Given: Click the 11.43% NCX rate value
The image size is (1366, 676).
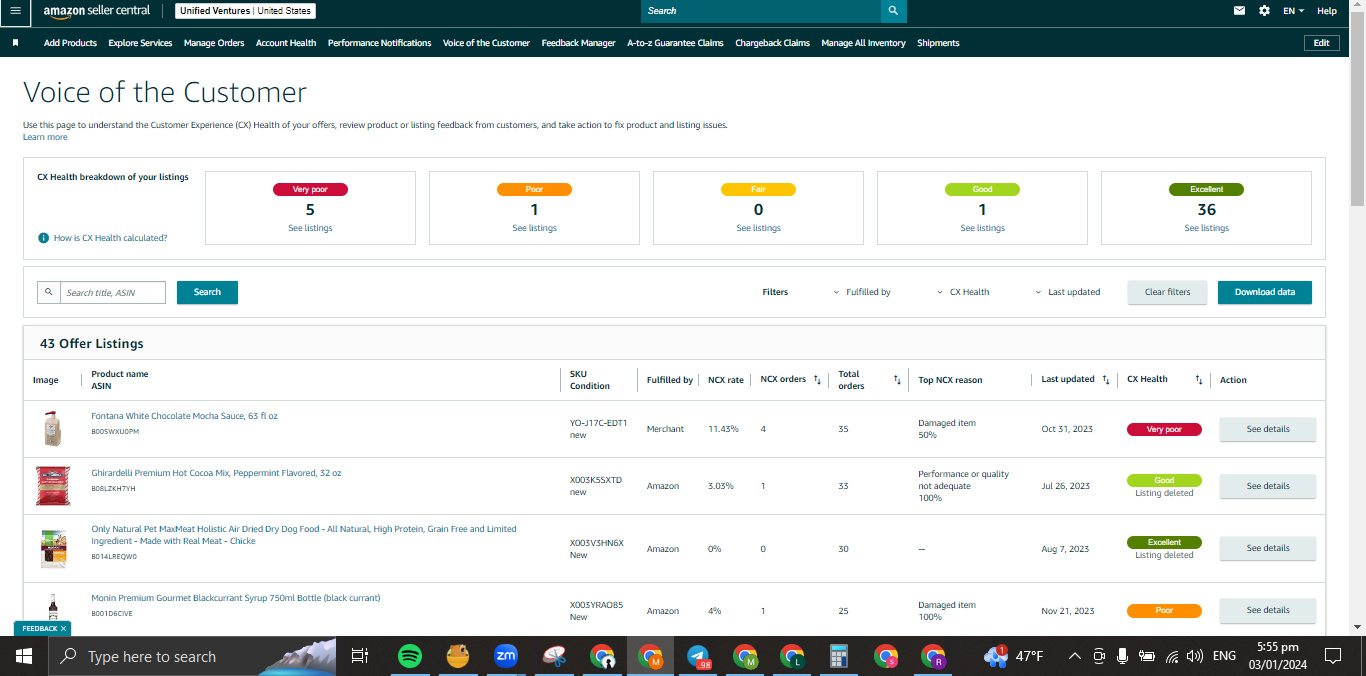Looking at the screenshot, I should point(723,429).
